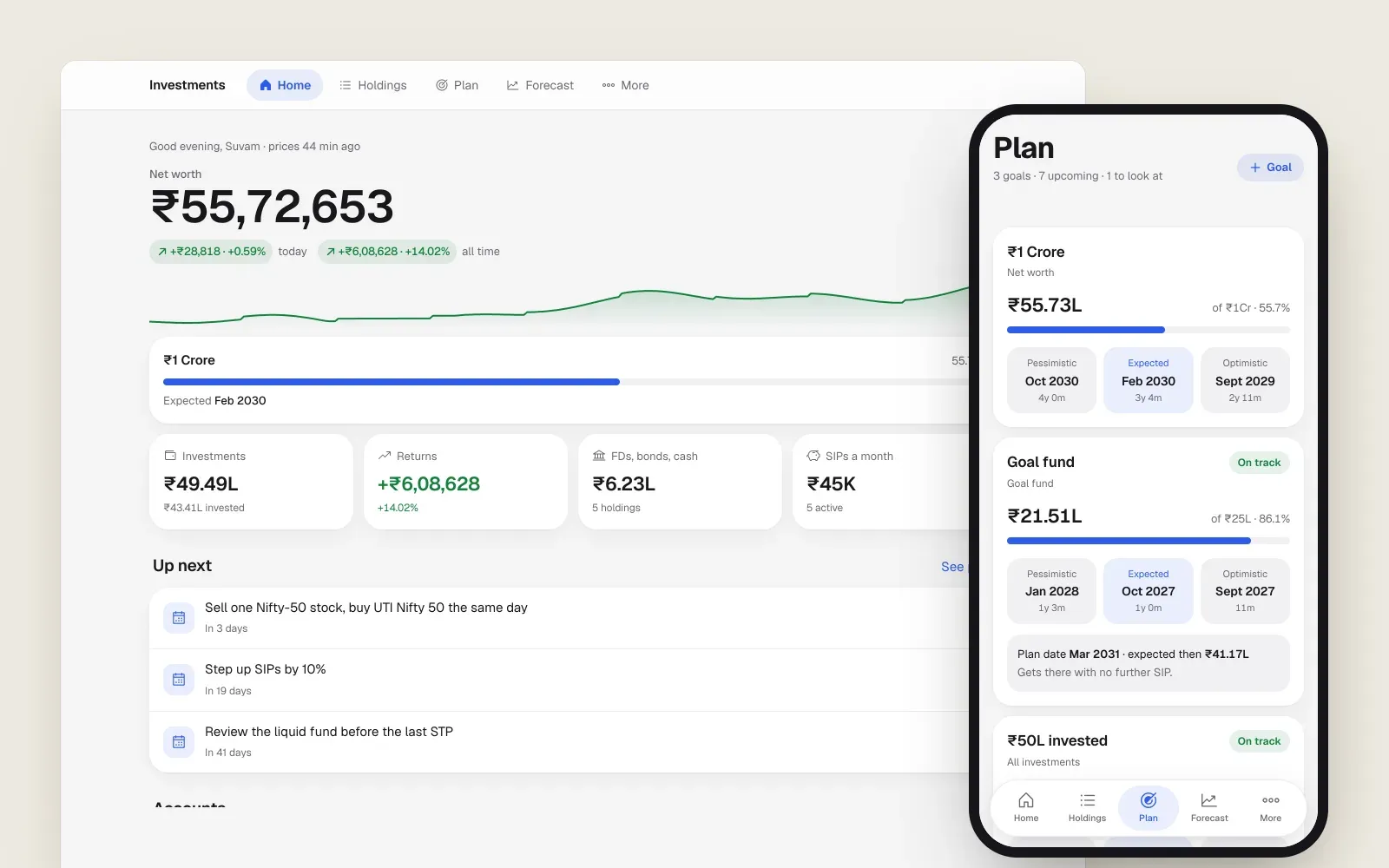Switch to Holdings tab in desktop navigation

[x=373, y=85]
